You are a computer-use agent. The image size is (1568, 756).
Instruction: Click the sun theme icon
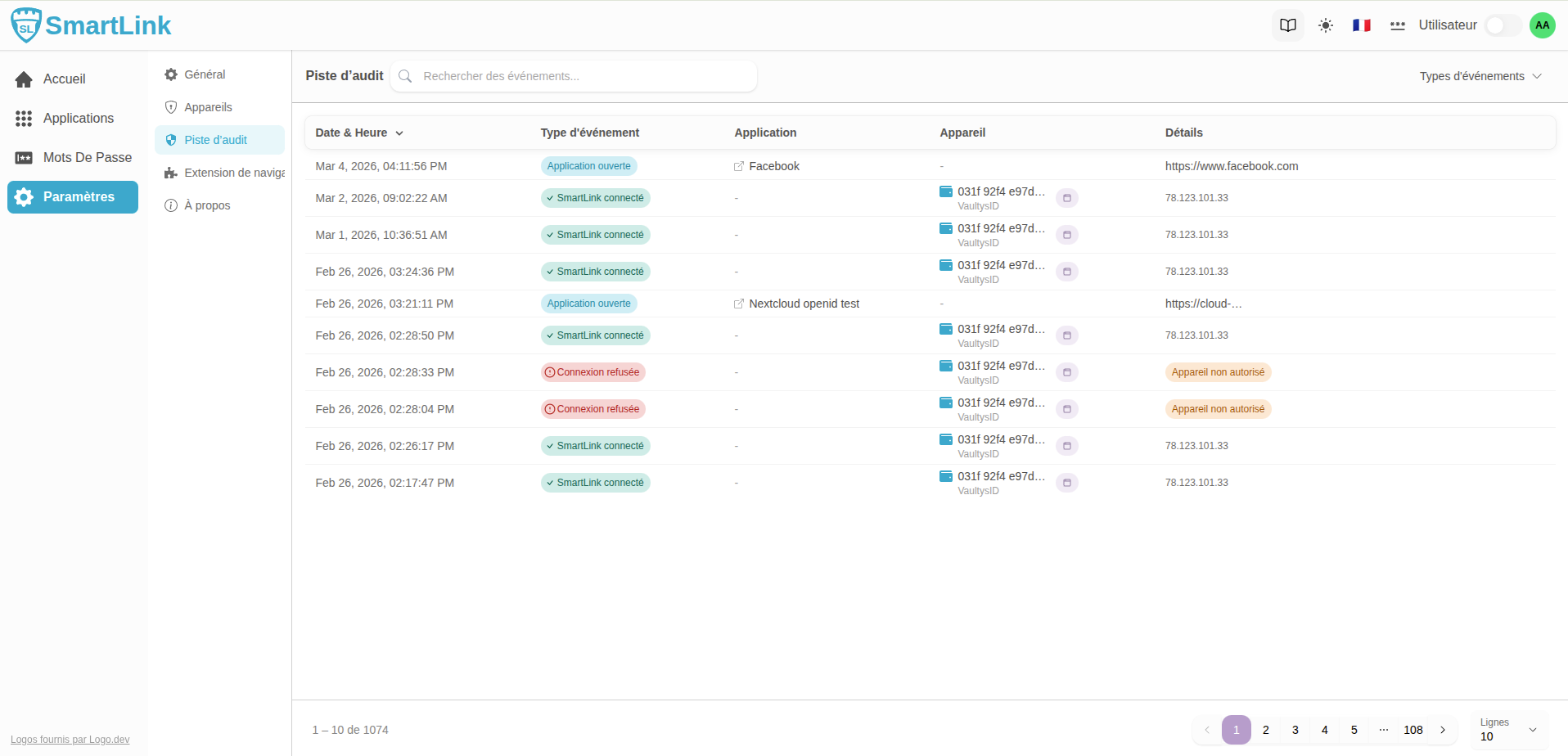(x=1326, y=25)
